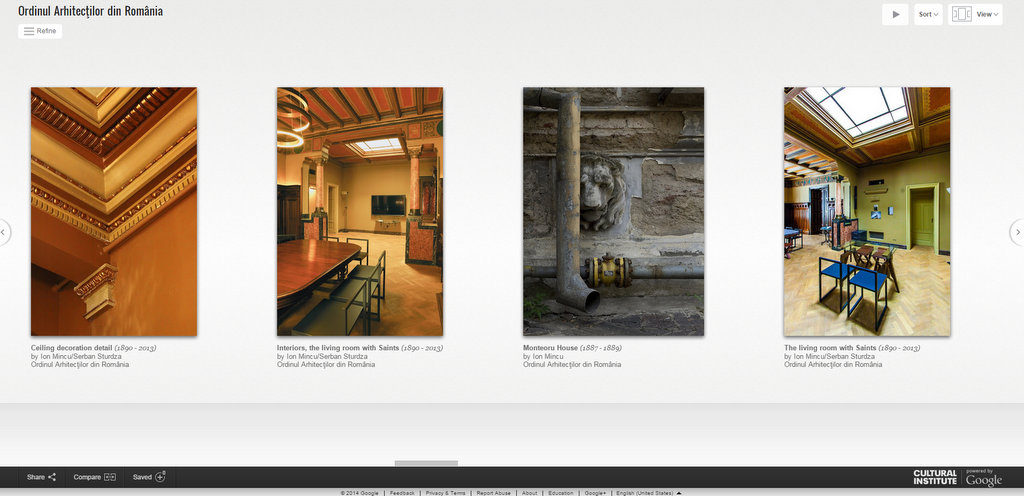Open the Ceiling decoration detail image
Image resolution: width=1024 pixels, height=496 pixels.
pos(114,211)
